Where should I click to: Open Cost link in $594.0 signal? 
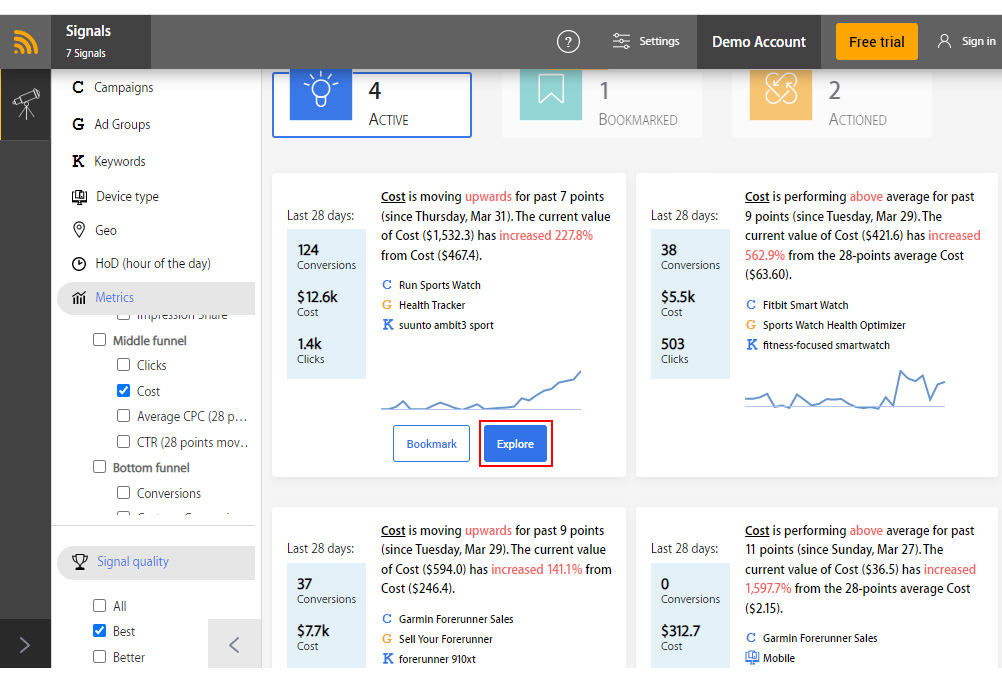click(x=393, y=531)
